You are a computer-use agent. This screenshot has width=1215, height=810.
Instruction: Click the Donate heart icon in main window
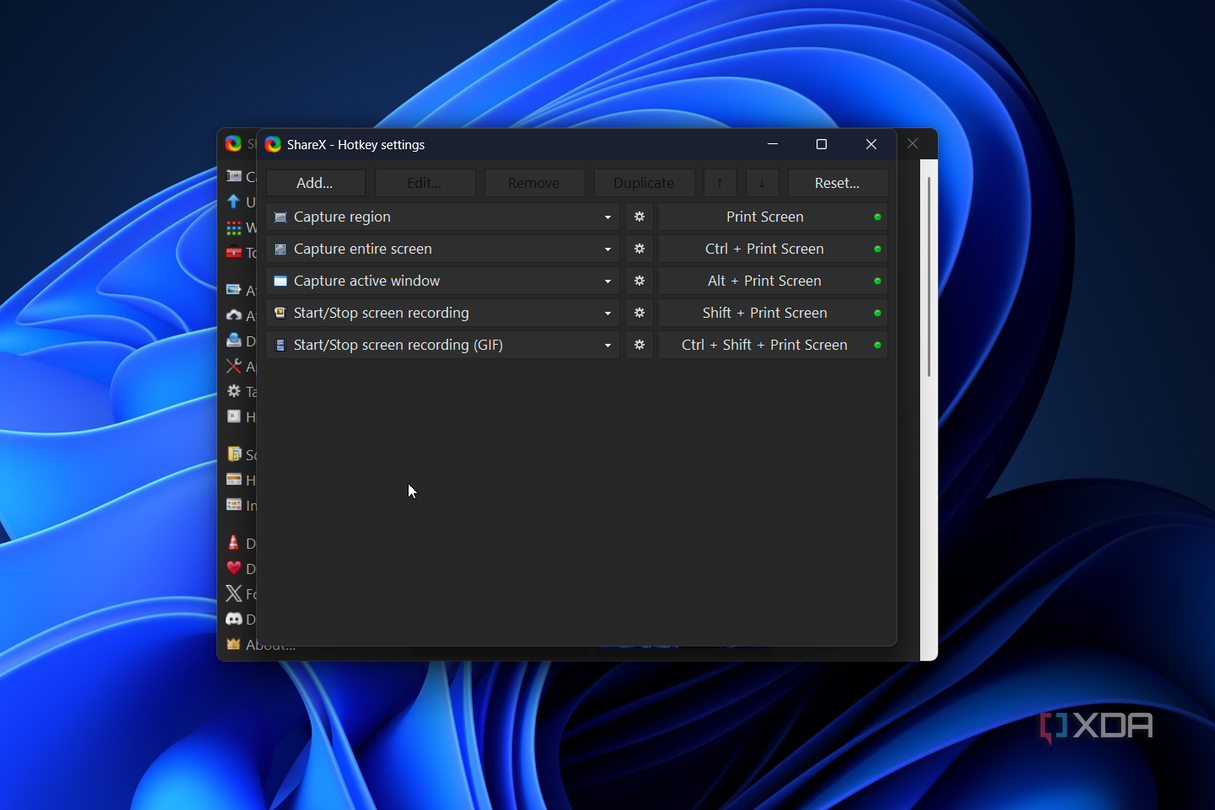234,568
